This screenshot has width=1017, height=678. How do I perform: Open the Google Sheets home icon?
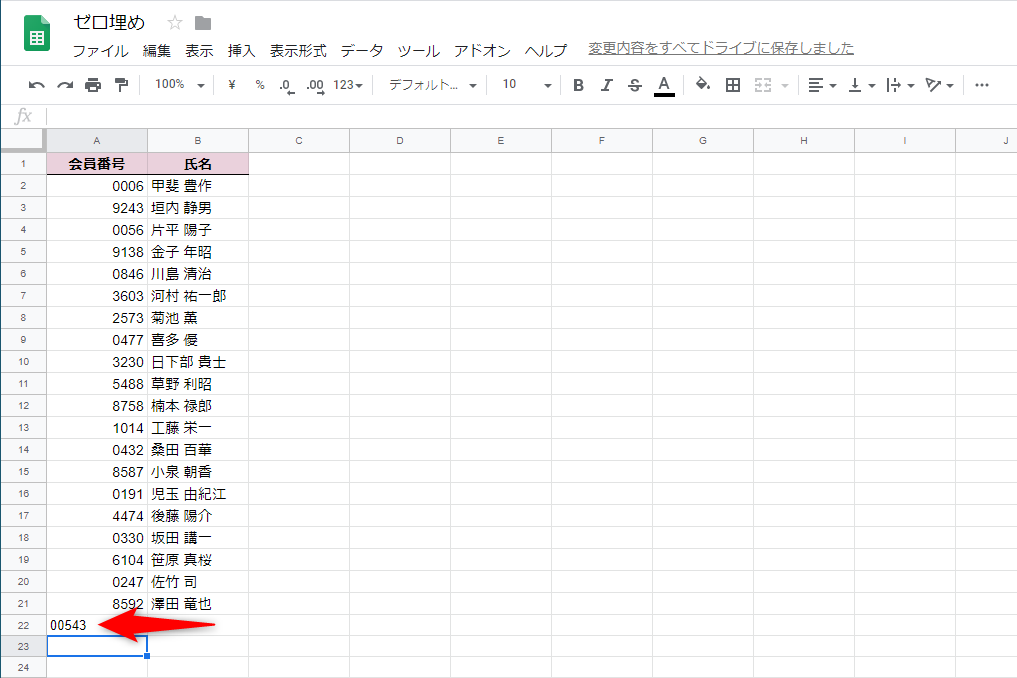tap(37, 32)
